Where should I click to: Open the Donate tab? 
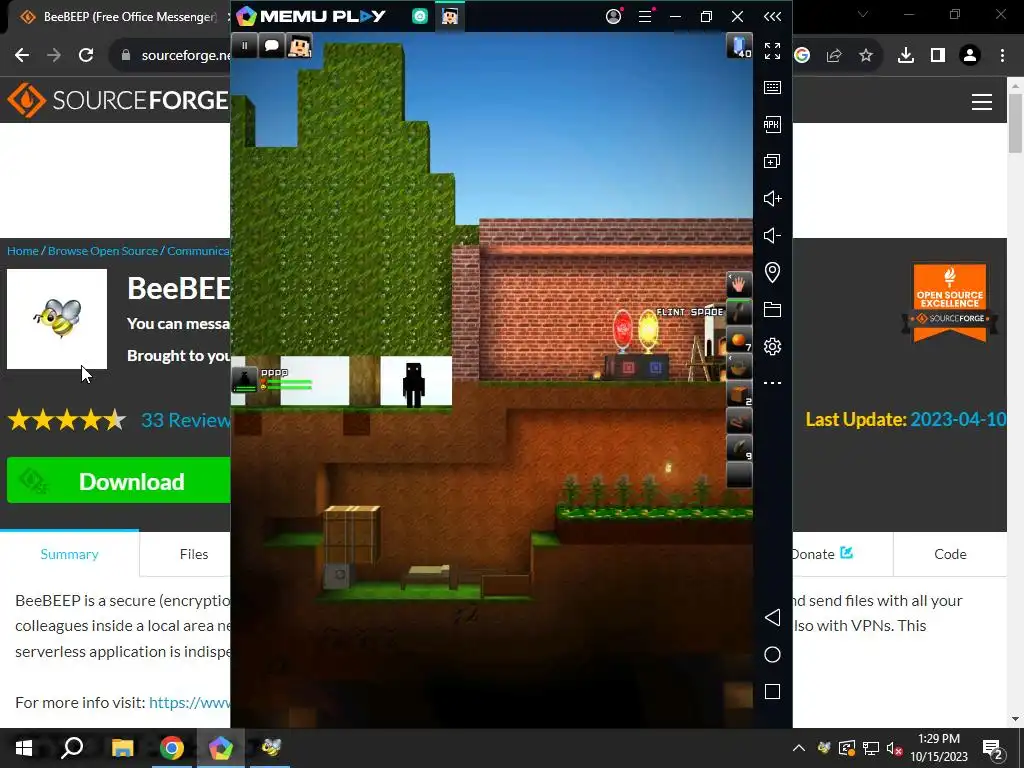(823, 554)
